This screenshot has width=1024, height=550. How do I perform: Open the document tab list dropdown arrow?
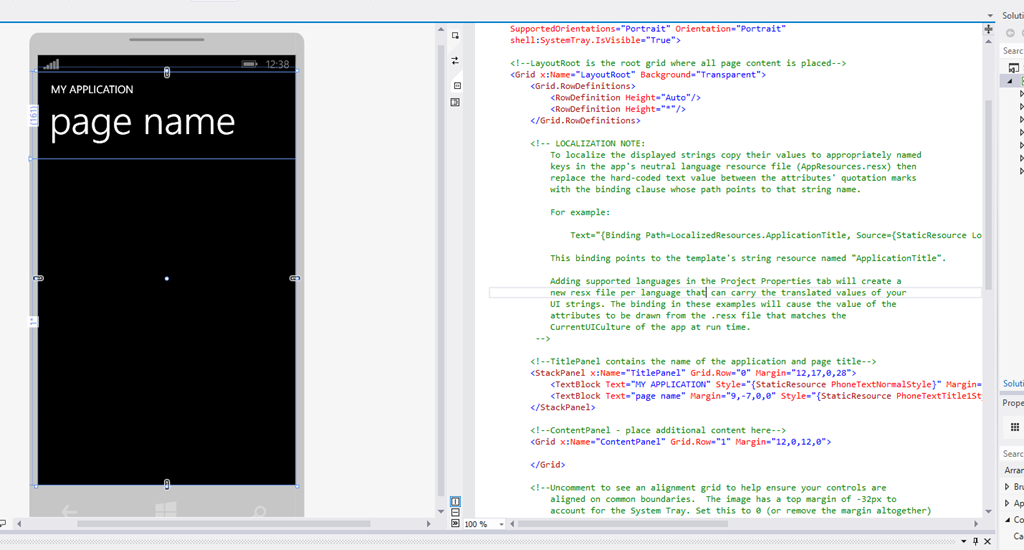tap(990, 16)
